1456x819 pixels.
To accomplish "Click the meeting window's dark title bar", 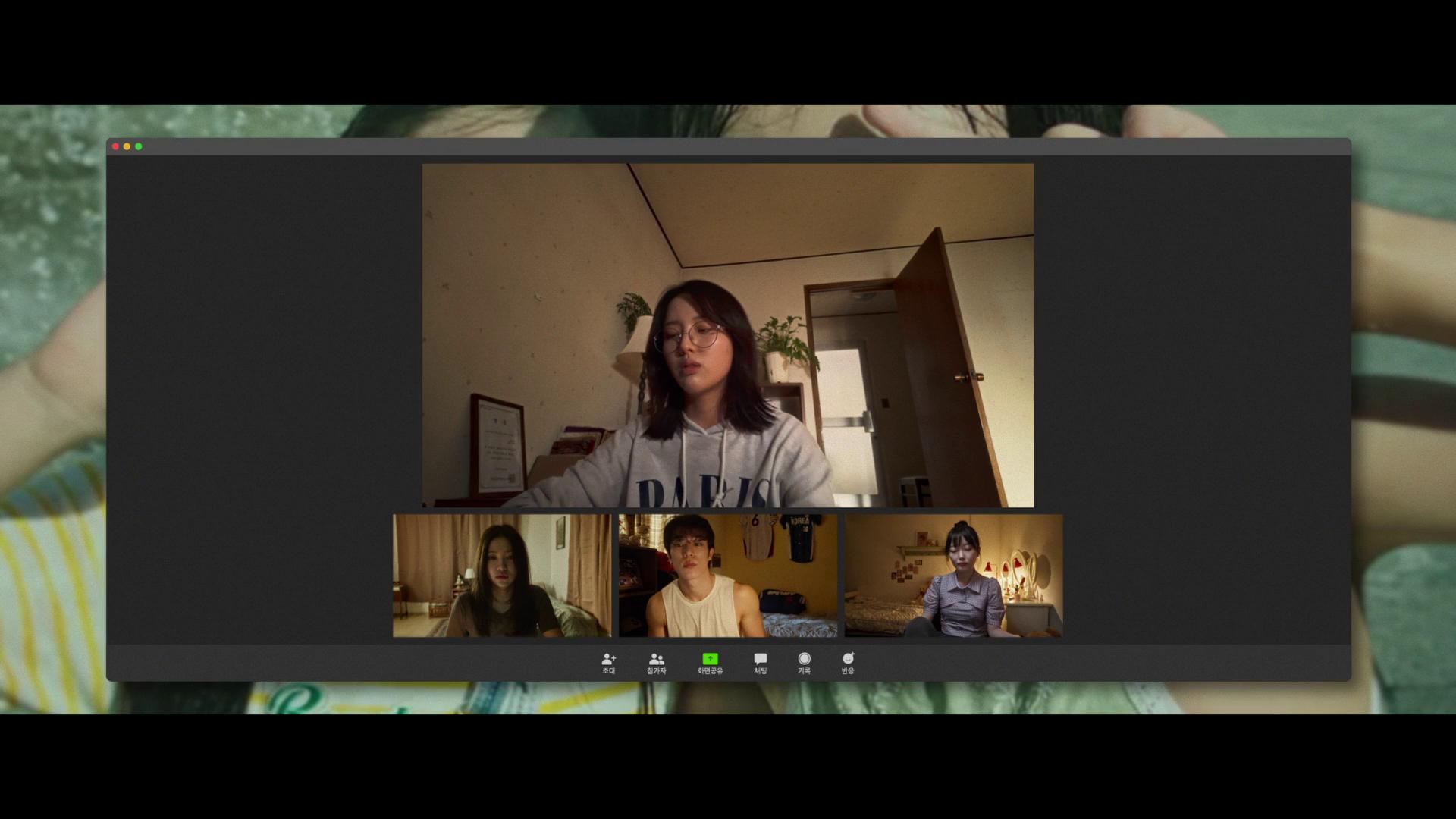I will point(728,146).
